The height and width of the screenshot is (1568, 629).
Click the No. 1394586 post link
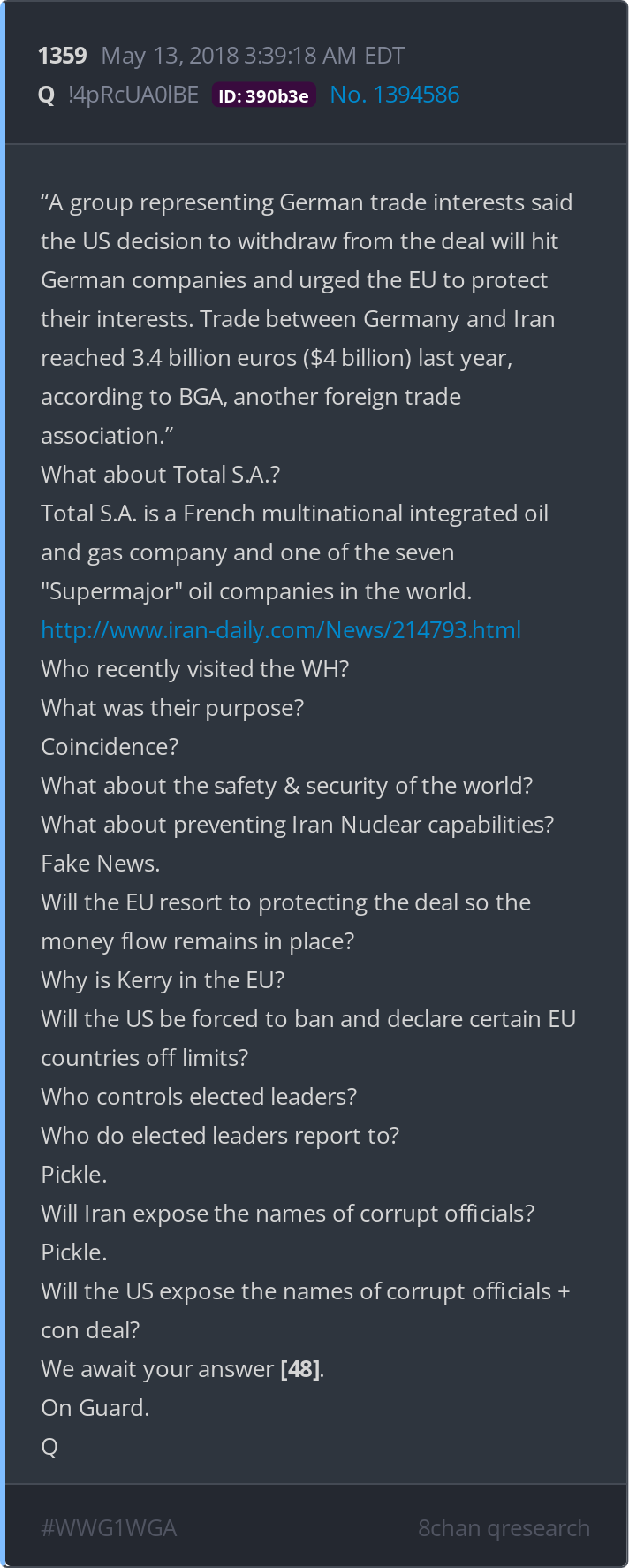(394, 95)
